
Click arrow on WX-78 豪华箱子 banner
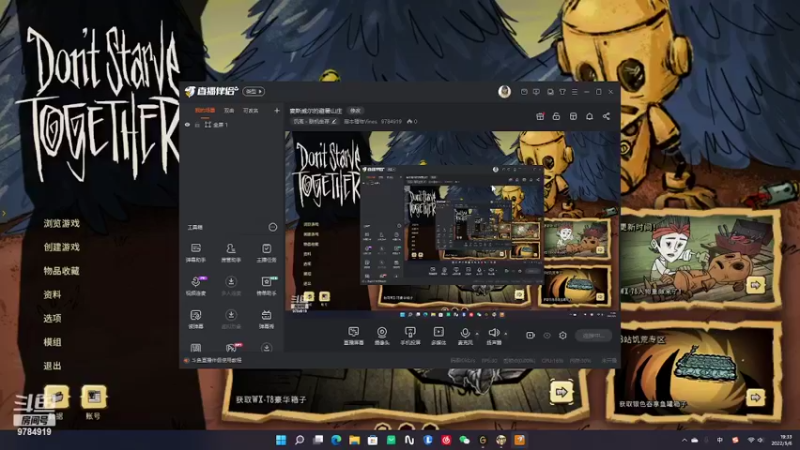click(x=561, y=392)
